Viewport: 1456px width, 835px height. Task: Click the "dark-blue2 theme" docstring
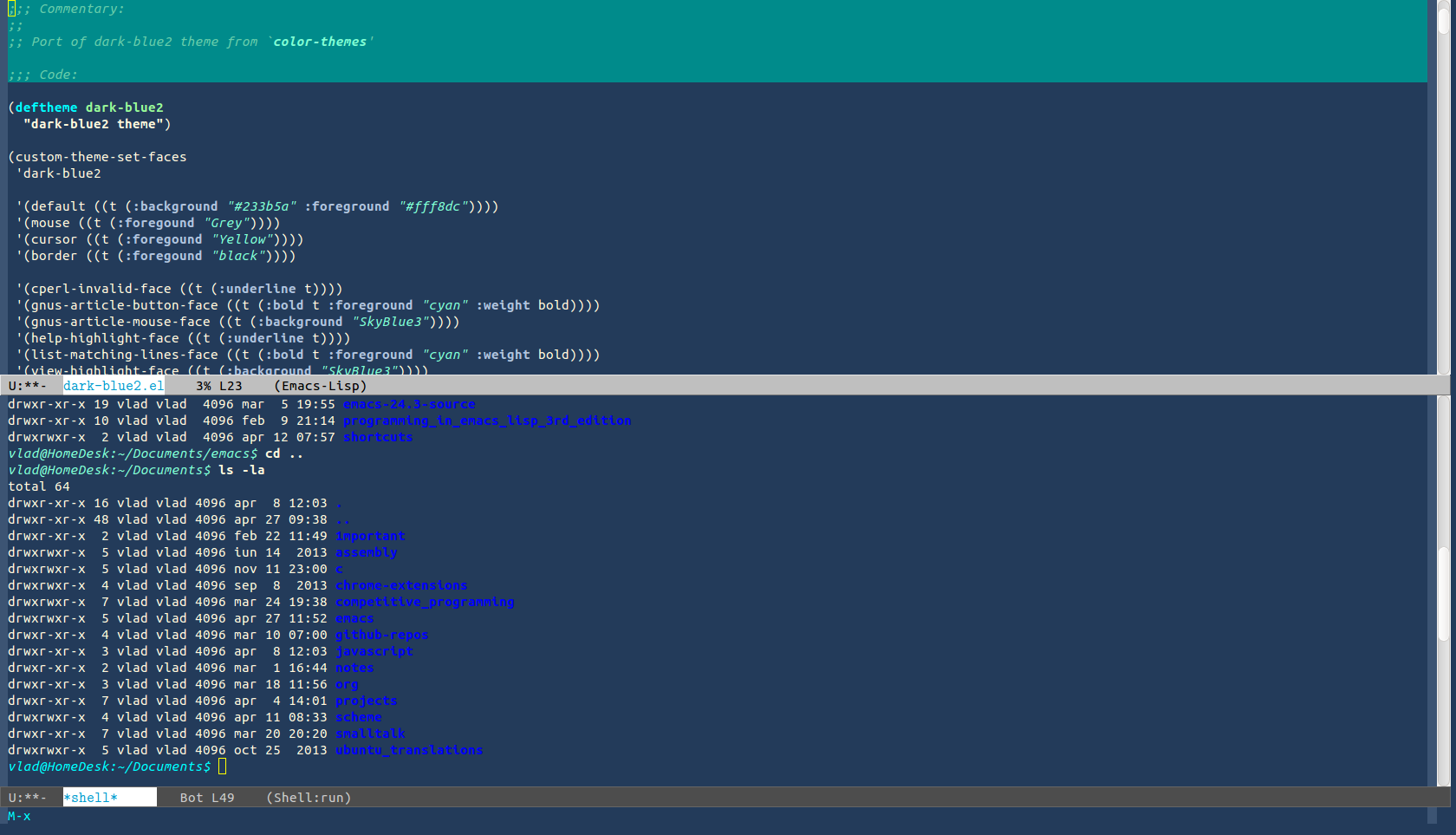(x=93, y=124)
